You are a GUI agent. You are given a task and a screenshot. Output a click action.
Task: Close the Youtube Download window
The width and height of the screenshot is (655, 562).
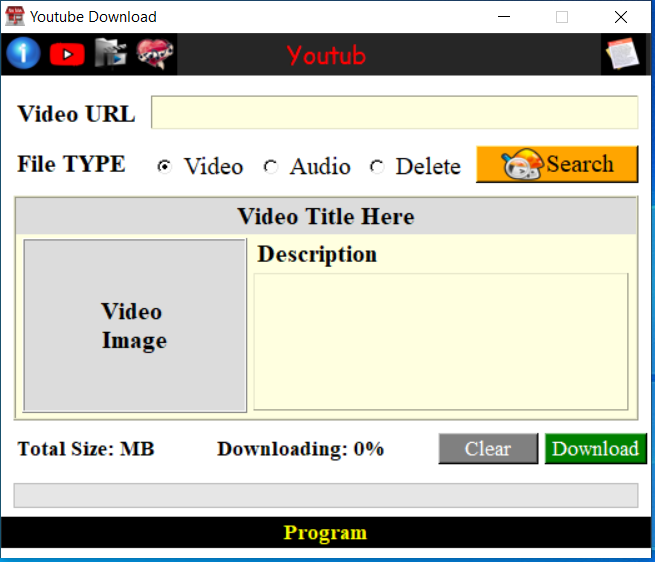[x=621, y=17]
